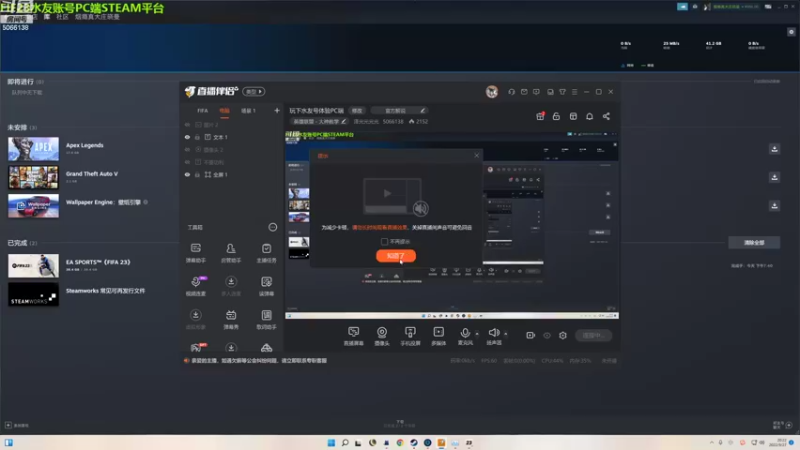800x450 pixels.
Task: Add 多媒体 multimedia source
Action: tap(438, 336)
